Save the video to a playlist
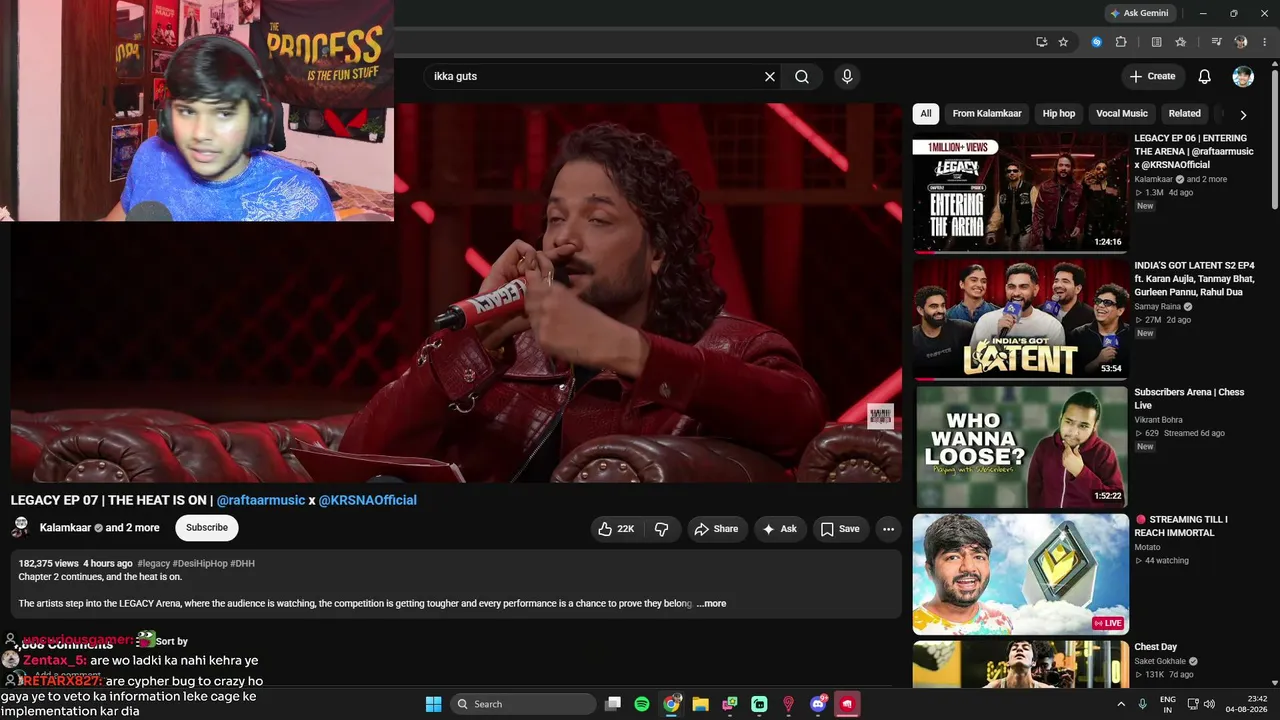Screen dimensions: 1280x720 tap(840, 529)
